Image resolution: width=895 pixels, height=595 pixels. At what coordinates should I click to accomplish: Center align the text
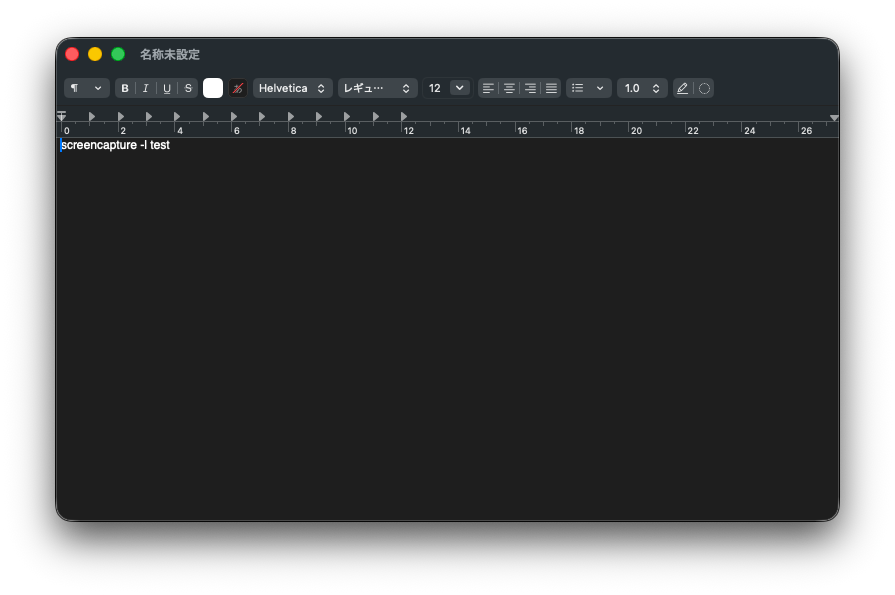pyautogui.click(x=509, y=89)
